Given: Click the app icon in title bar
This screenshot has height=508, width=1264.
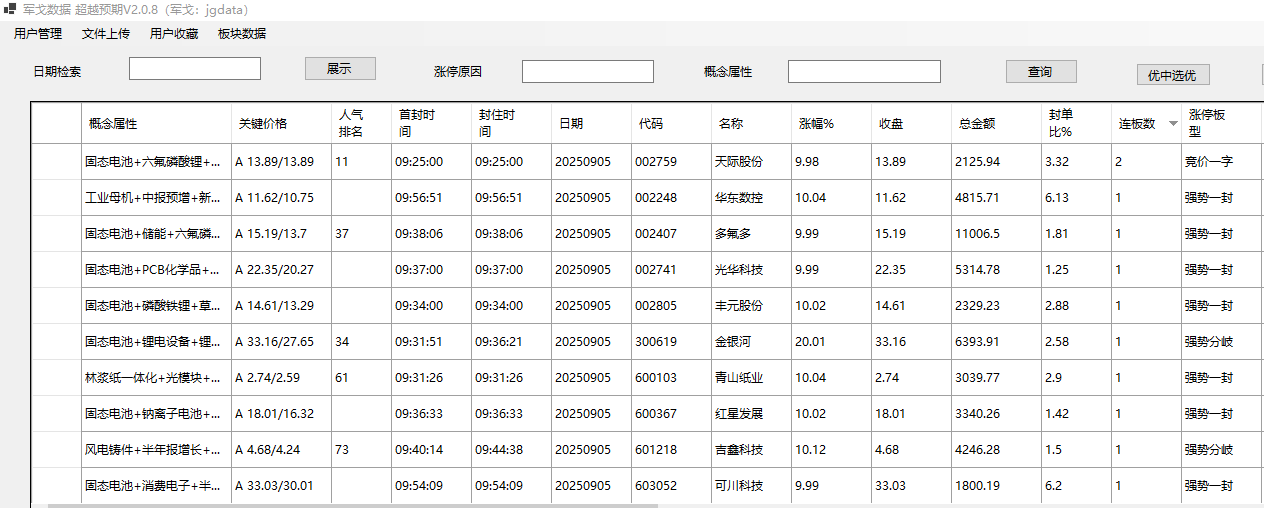Looking at the screenshot, I should pyautogui.click(x=10, y=9).
